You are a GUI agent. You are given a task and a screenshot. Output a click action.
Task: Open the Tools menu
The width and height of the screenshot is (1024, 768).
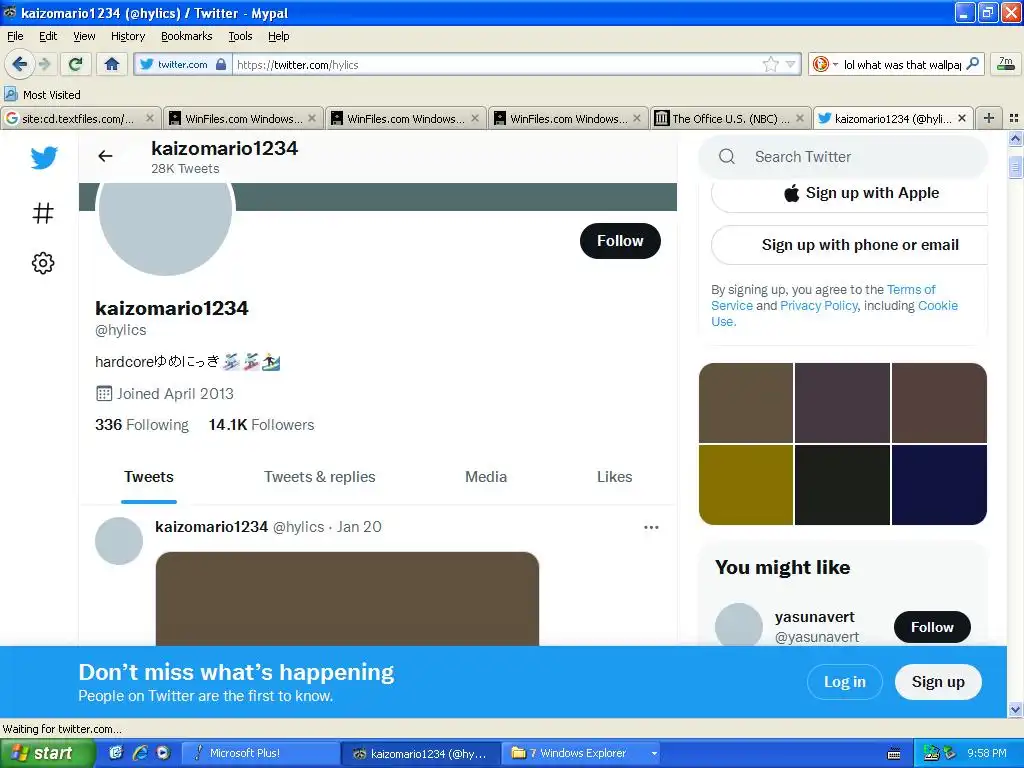coord(240,36)
